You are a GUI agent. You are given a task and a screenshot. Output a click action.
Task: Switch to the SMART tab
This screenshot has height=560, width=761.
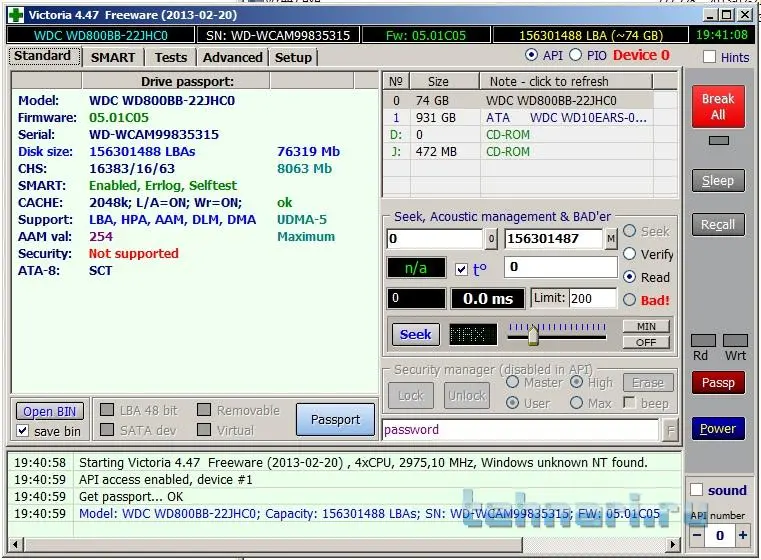[113, 57]
